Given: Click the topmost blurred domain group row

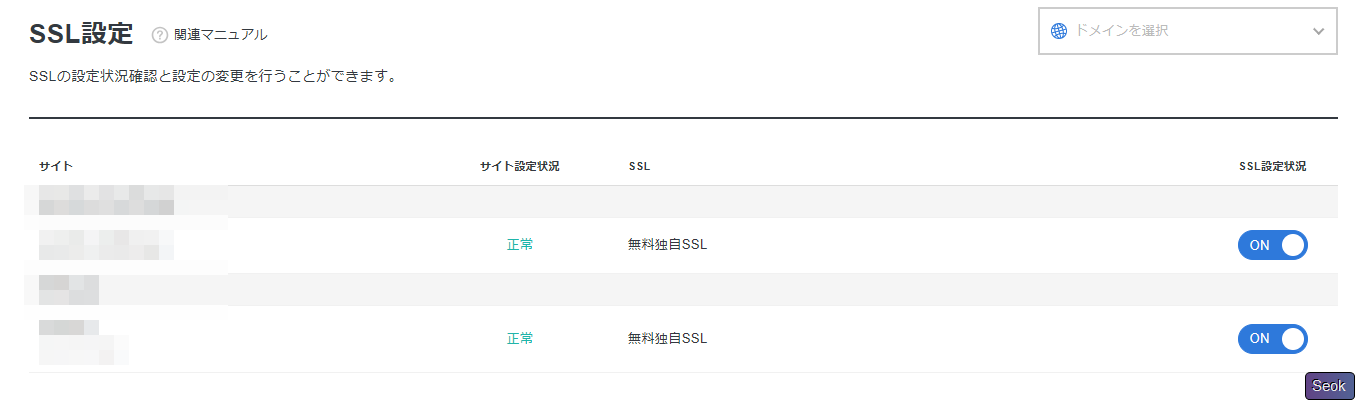Looking at the screenshot, I should (106, 201).
